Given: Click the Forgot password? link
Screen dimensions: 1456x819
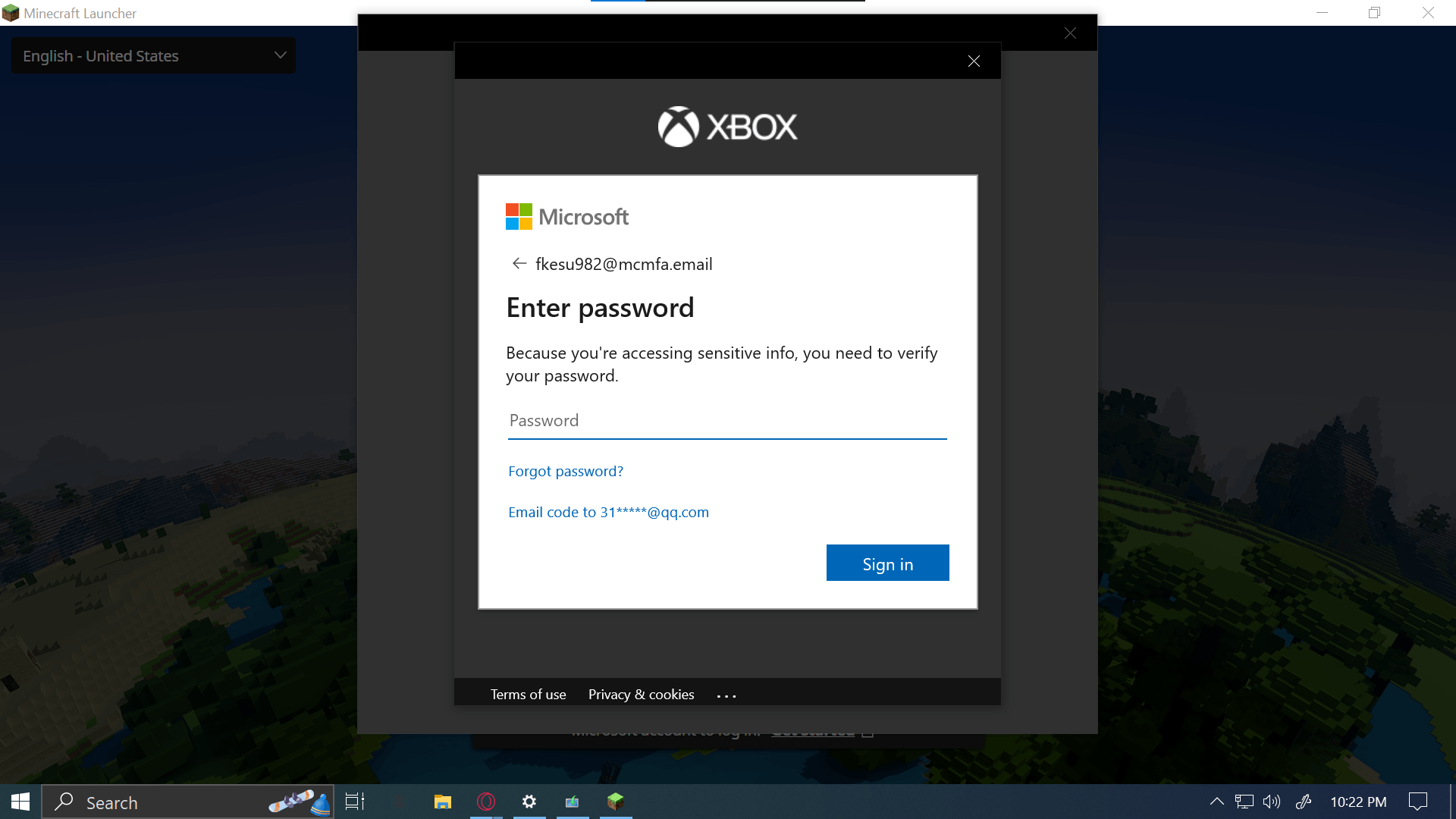Looking at the screenshot, I should [x=565, y=470].
